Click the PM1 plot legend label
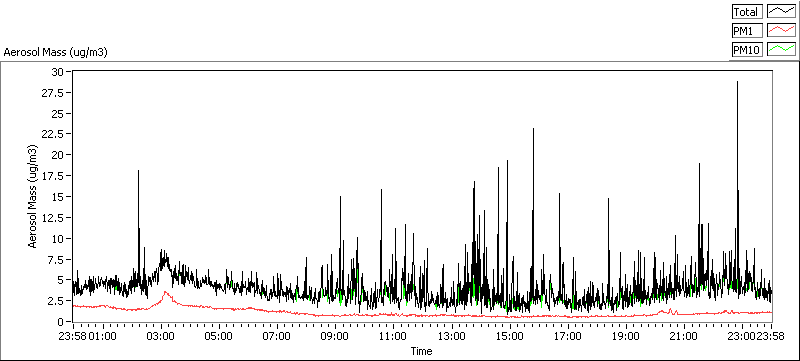This screenshot has width=800, height=361. pos(747,31)
